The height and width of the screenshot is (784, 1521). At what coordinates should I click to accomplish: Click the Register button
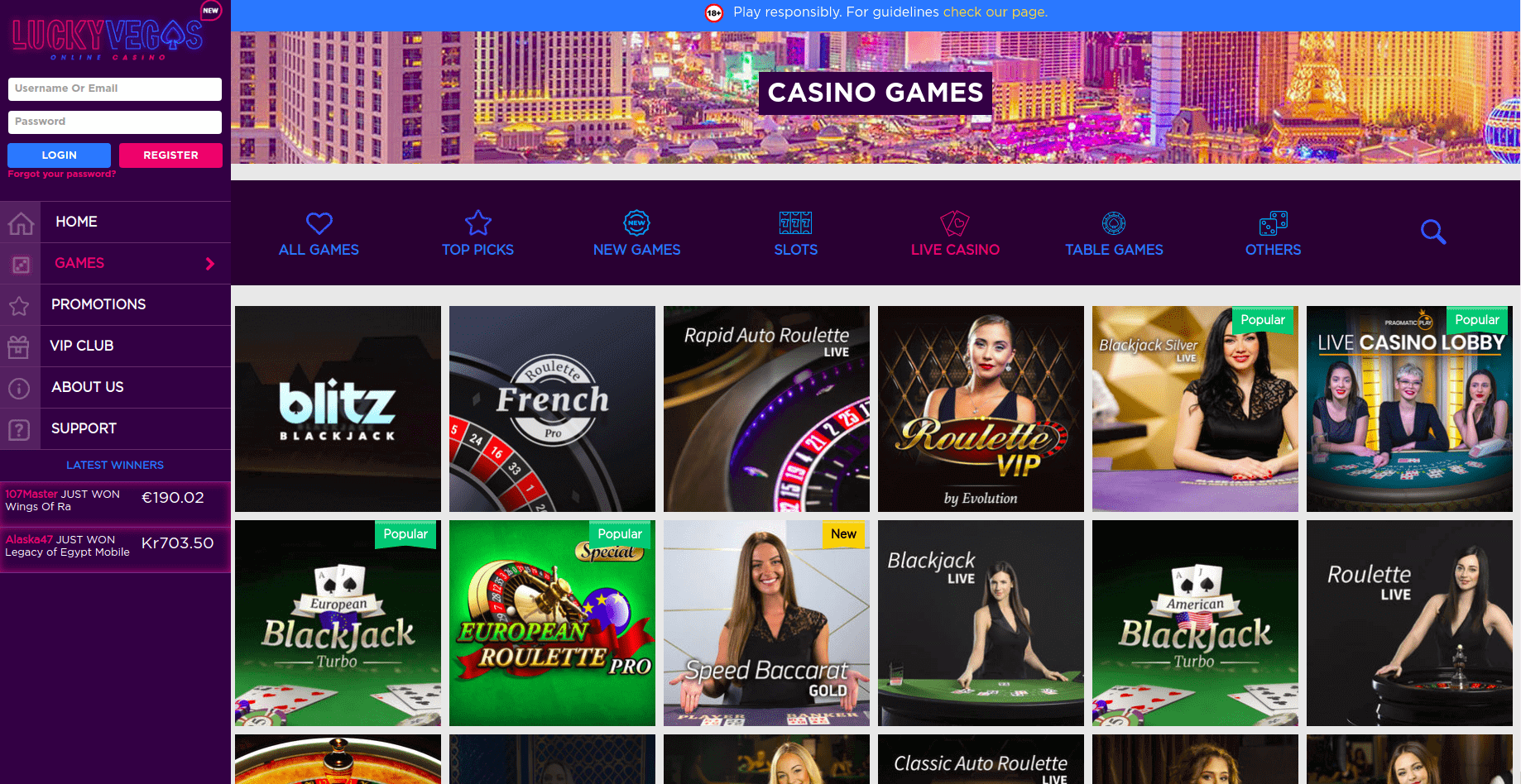click(170, 155)
